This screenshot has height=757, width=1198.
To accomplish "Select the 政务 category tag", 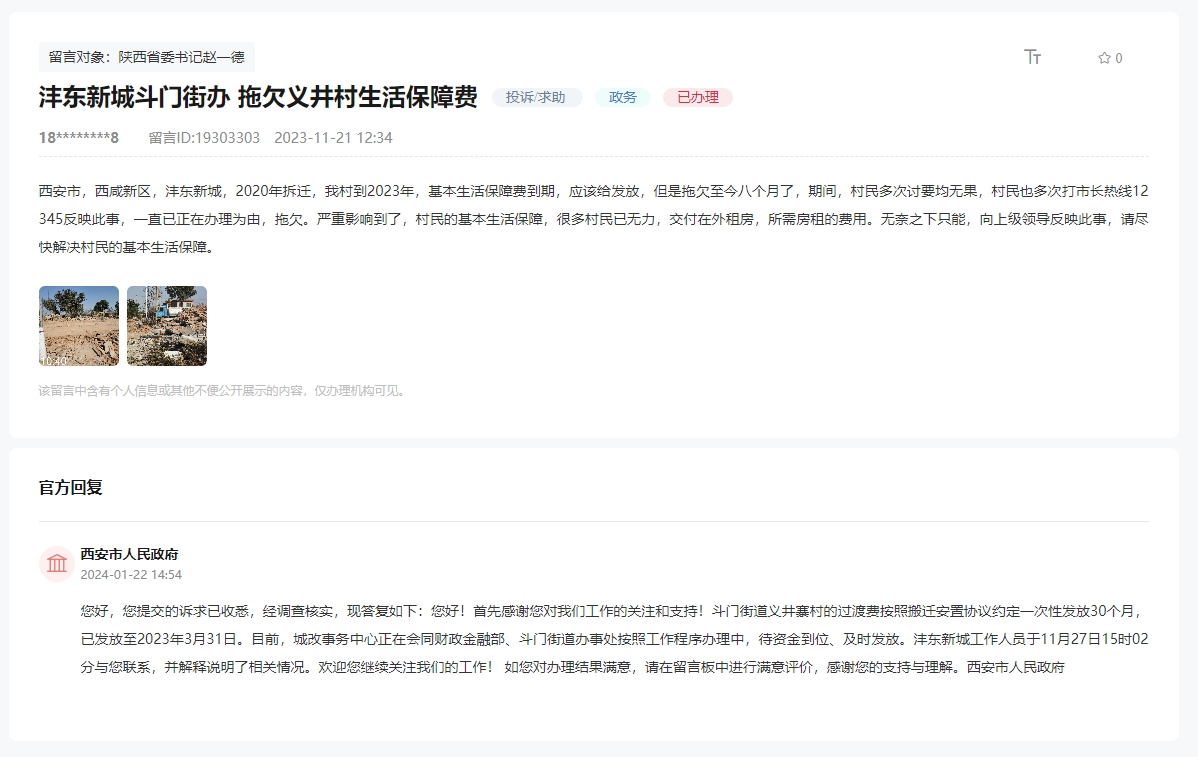I will coord(622,97).
